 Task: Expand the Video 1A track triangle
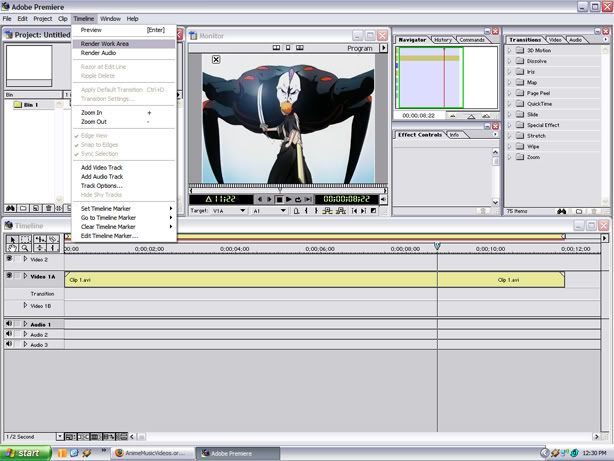click(x=25, y=276)
